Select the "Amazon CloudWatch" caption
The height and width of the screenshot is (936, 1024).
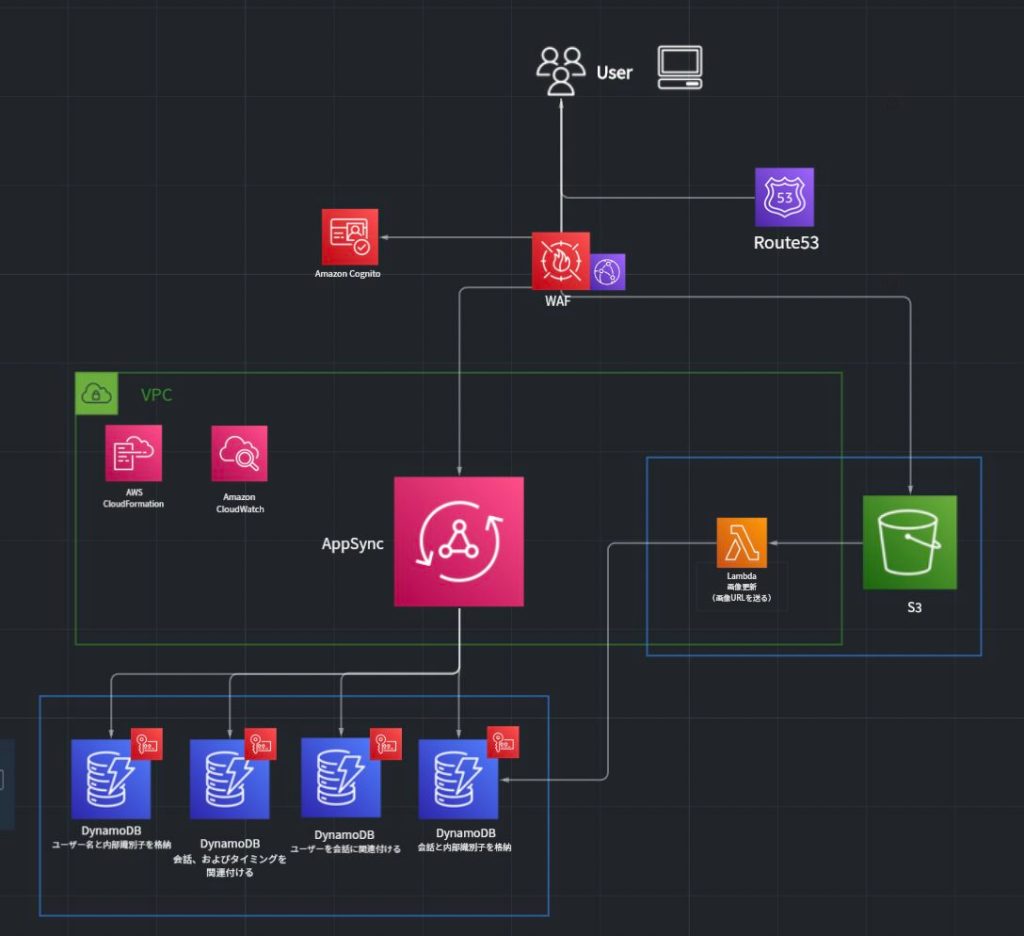pyautogui.click(x=240, y=503)
